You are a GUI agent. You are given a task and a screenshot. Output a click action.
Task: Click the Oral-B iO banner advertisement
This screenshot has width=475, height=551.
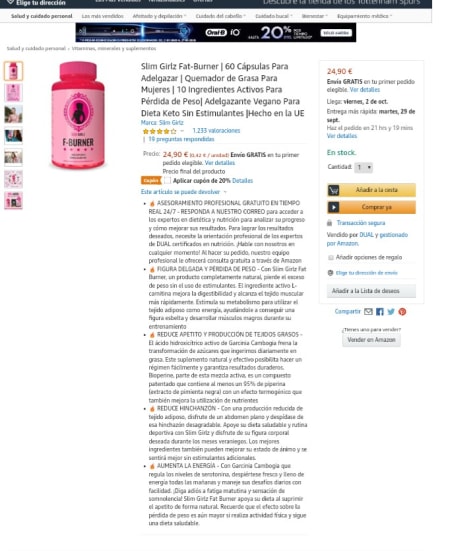point(216,33)
